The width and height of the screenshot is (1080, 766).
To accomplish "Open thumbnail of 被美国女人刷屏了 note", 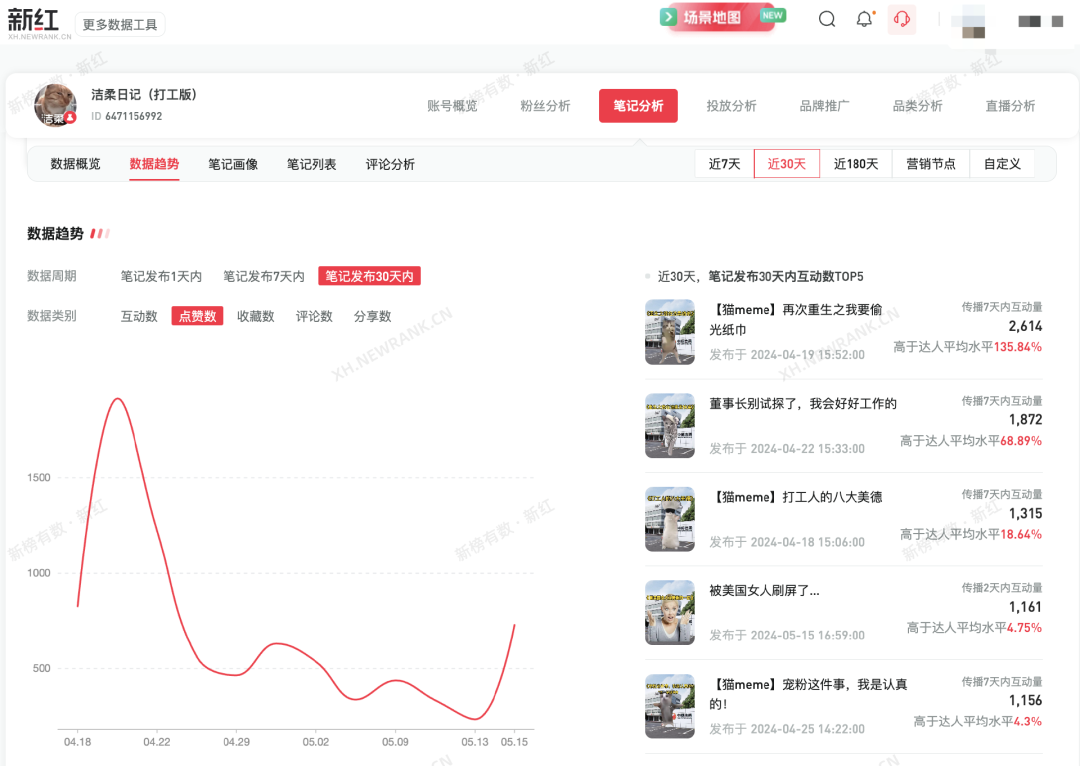I will [x=670, y=612].
